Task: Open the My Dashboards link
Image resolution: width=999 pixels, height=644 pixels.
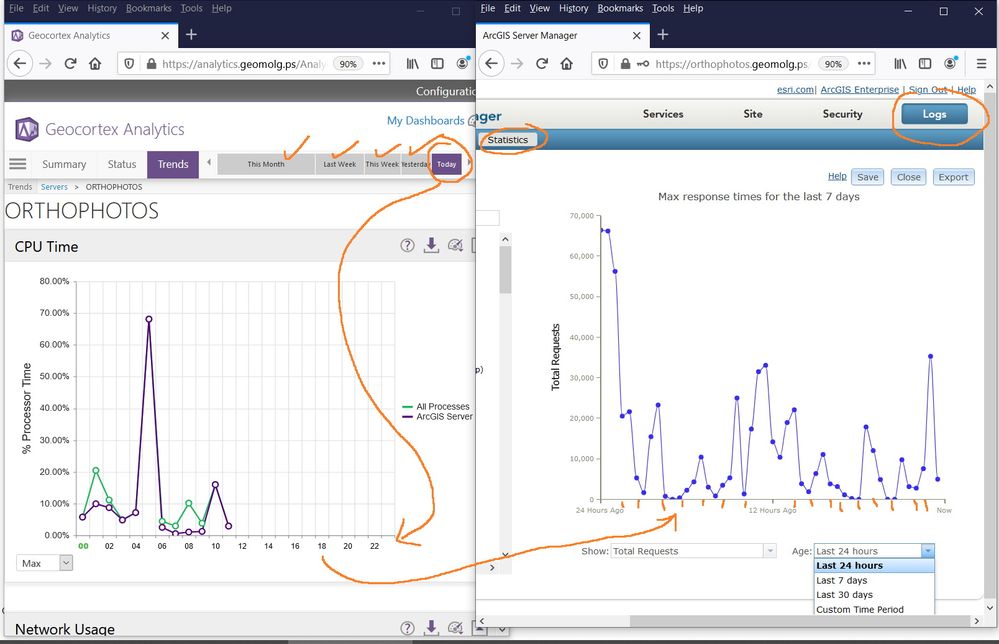Action: 426,120
